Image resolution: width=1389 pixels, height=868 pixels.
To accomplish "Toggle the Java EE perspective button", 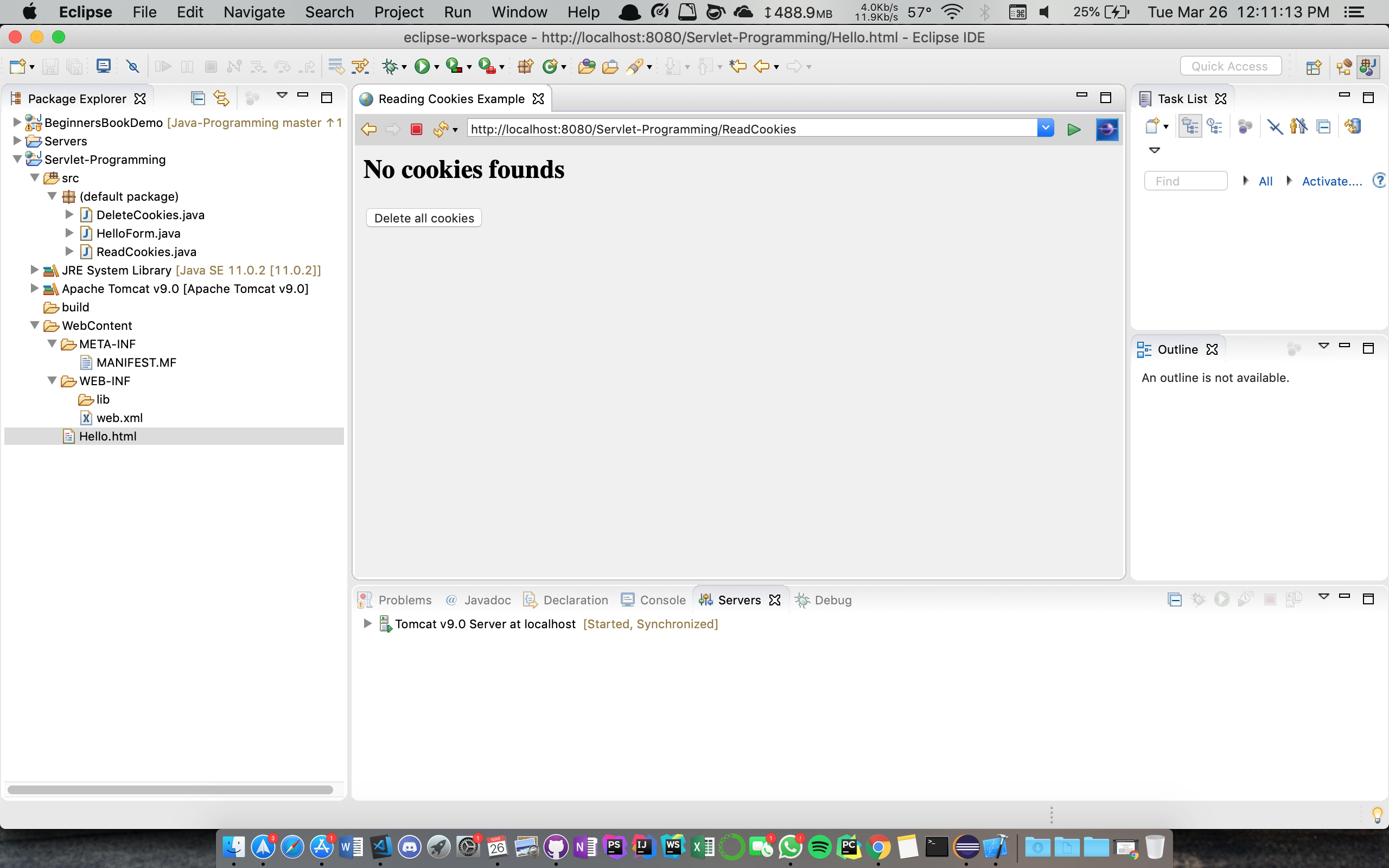I will point(1368,67).
